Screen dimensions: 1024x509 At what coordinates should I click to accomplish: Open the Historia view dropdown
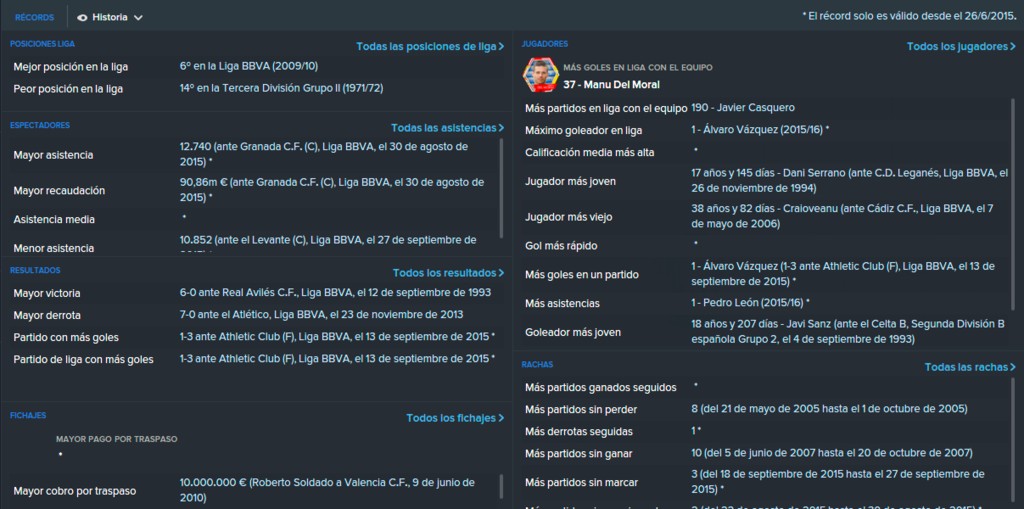pyautogui.click(x=110, y=18)
